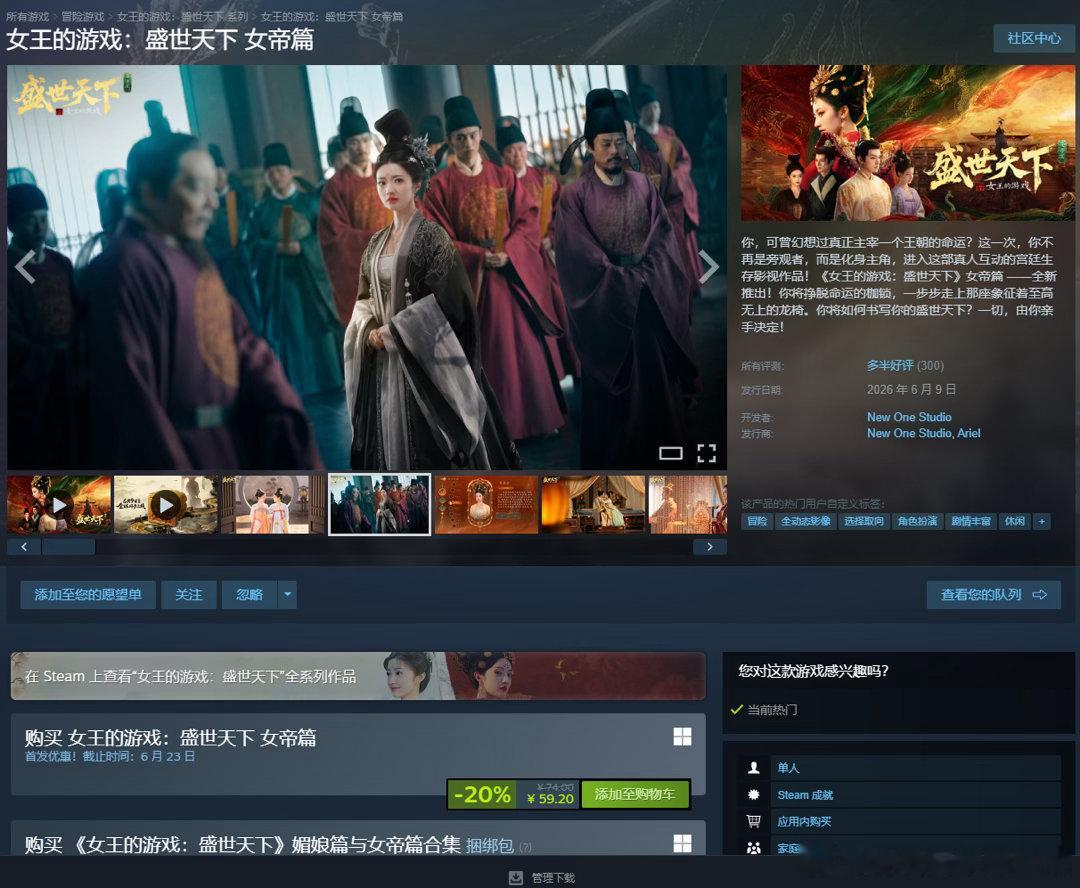Image resolution: width=1080 pixels, height=888 pixels.
Task: Click the family sharing icon
Action: point(754,847)
